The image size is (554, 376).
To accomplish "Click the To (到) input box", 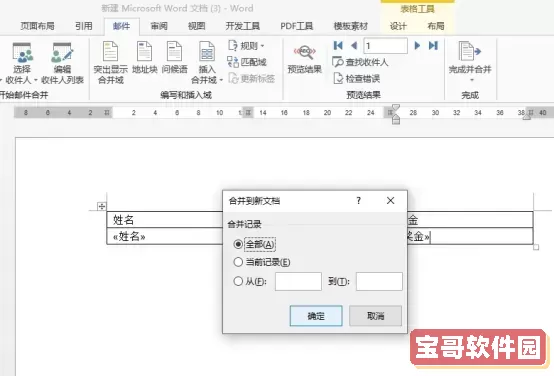I will [x=379, y=281].
